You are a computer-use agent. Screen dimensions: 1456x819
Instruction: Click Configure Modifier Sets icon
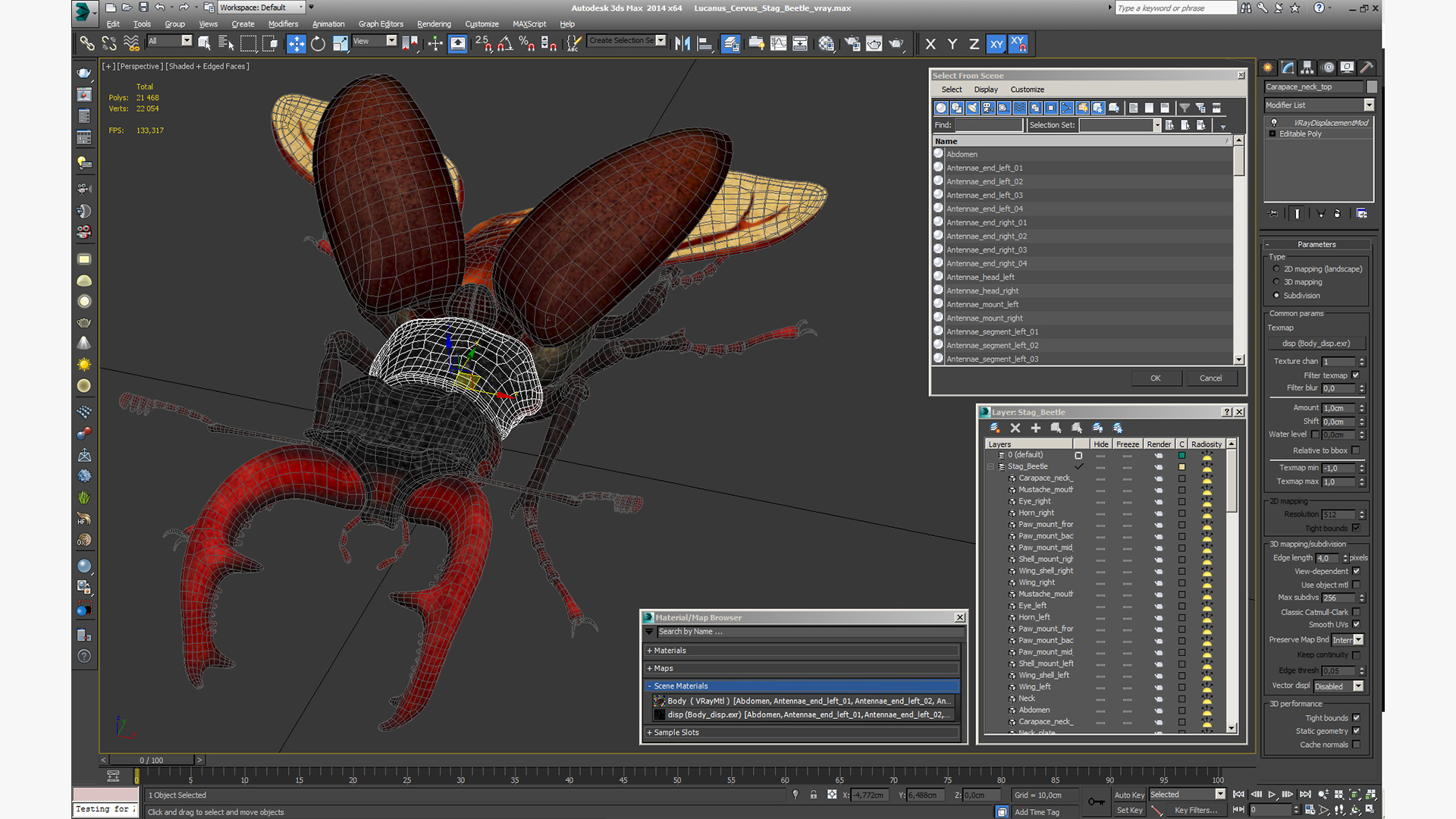[x=1362, y=214]
